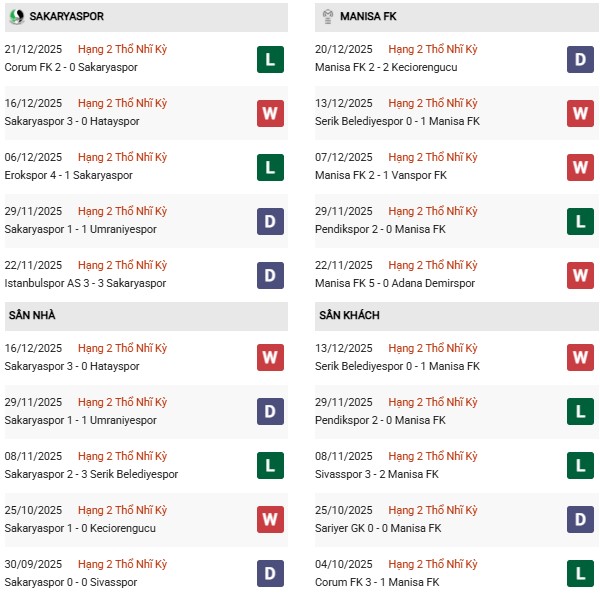Click L badge for Corum FK 2-0 Sakaryaspor
Viewport: 600px width, 594px height.
pos(270,59)
